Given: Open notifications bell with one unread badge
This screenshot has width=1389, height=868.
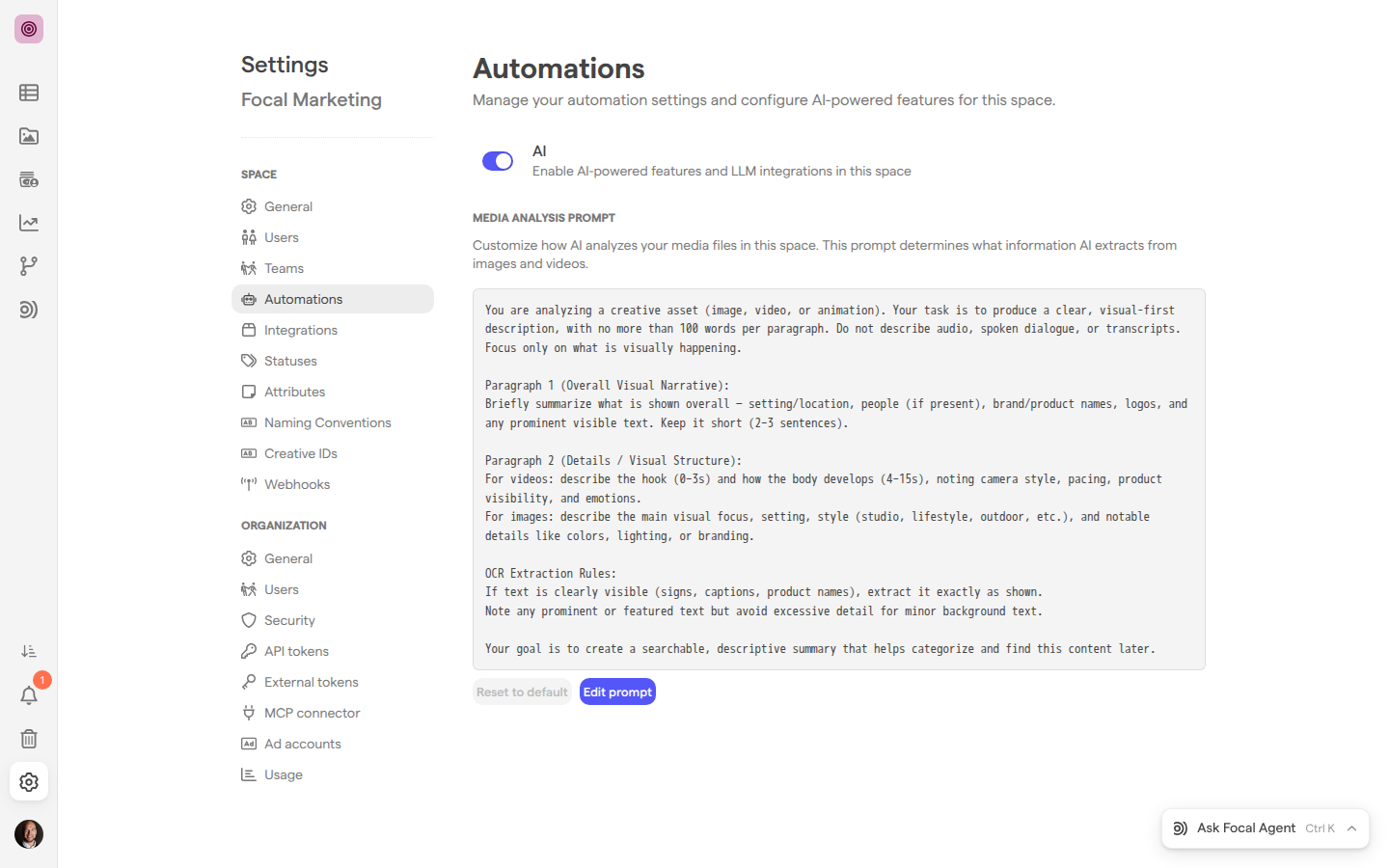Looking at the screenshot, I should (29, 695).
